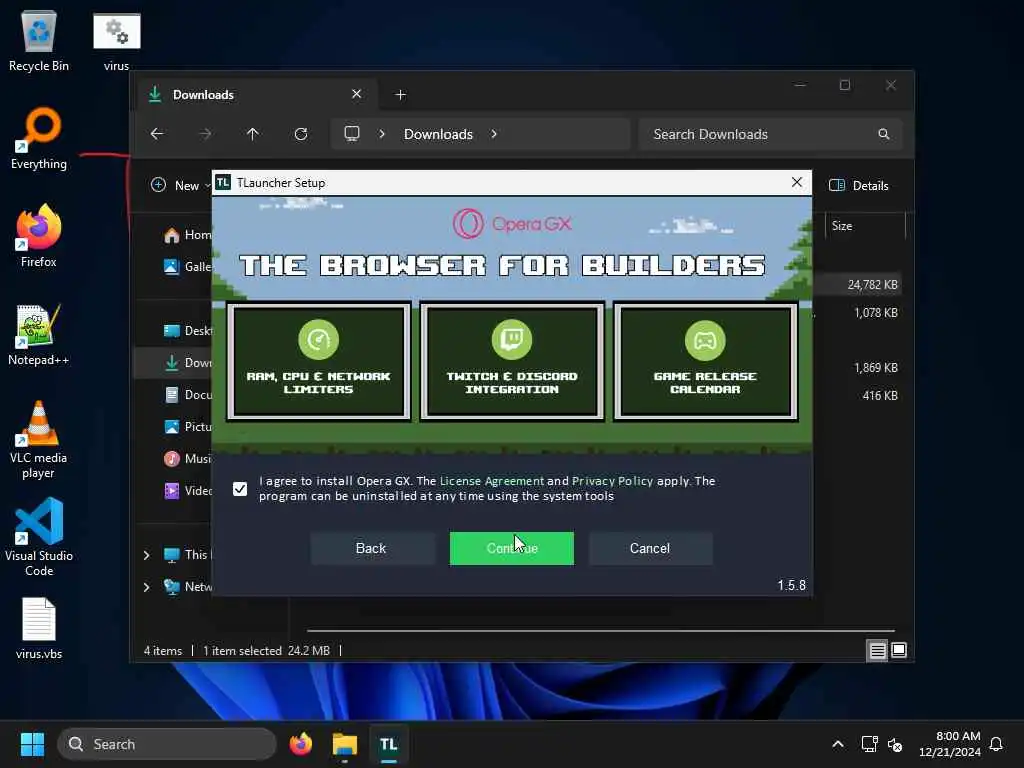1024x768 pixels.
Task: Select the VLC media player desktop icon
Action: 39,439
